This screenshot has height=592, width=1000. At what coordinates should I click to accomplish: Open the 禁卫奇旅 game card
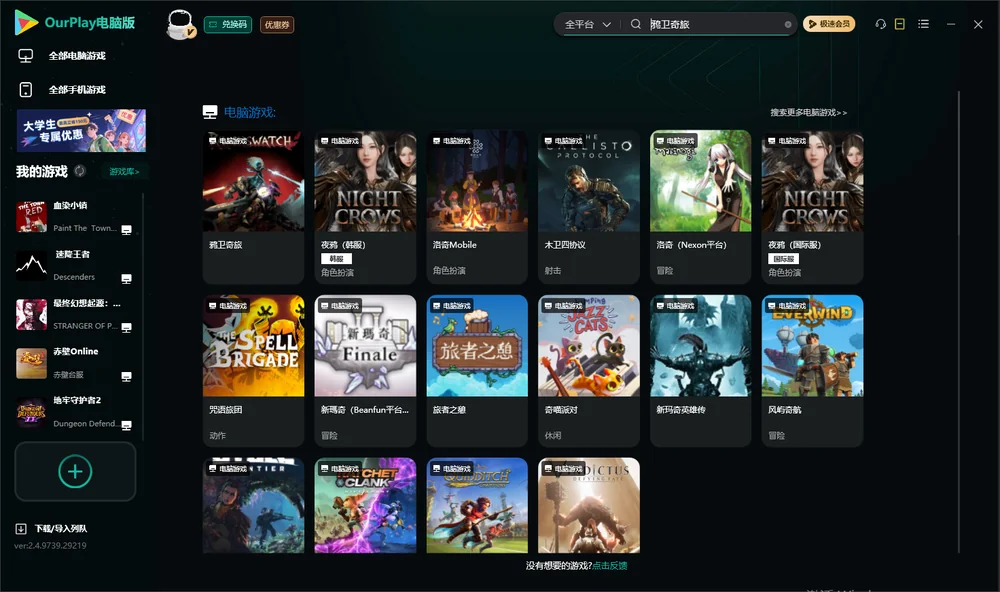coord(253,207)
